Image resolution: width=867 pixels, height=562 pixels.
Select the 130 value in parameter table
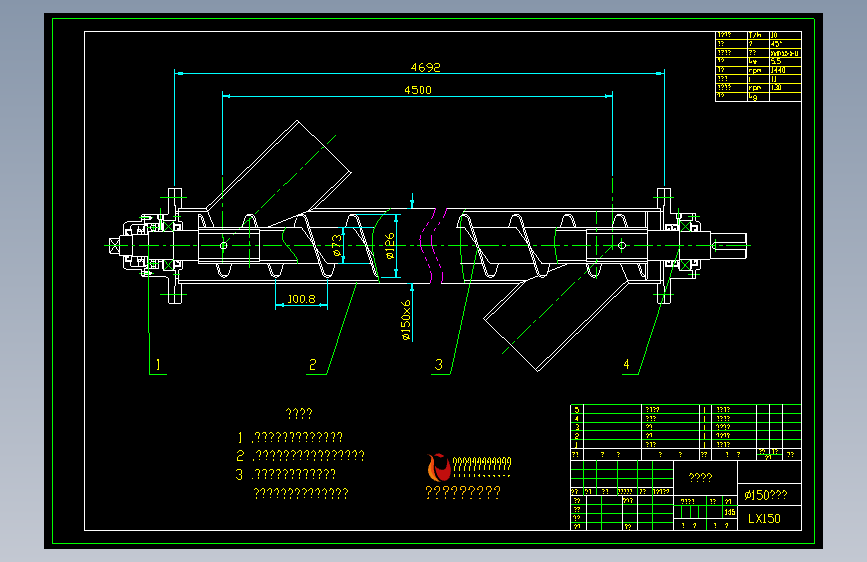tap(776, 87)
